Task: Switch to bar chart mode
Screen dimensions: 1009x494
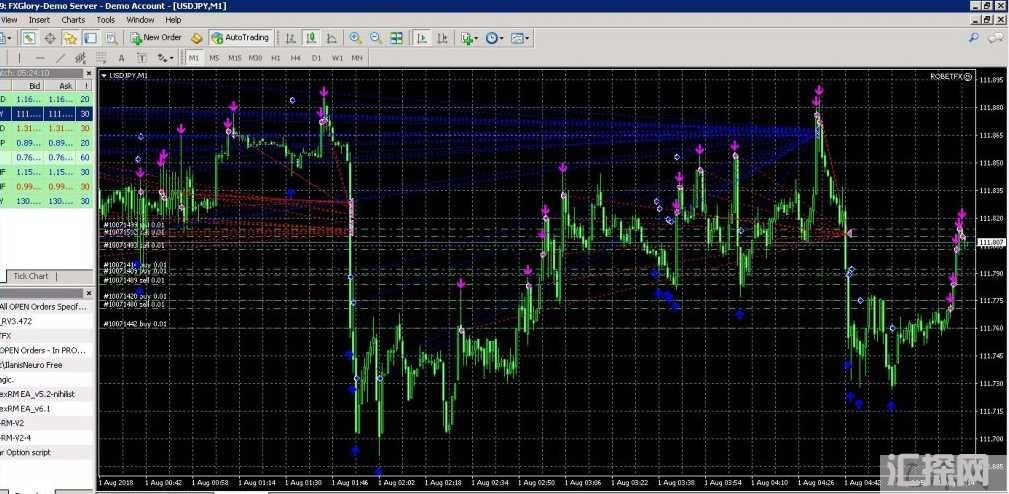Action: 290,38
